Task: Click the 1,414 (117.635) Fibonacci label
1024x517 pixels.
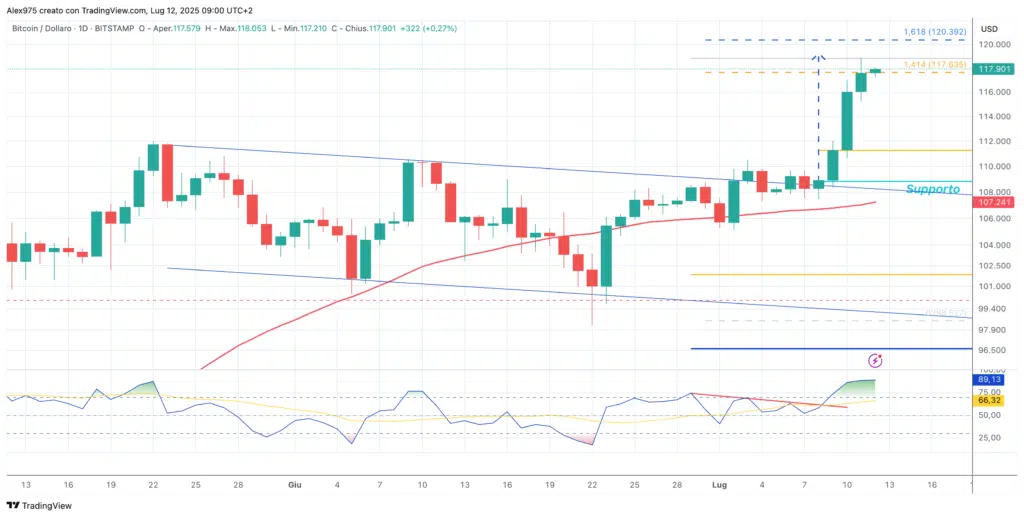Action: (x=933, y=64)
